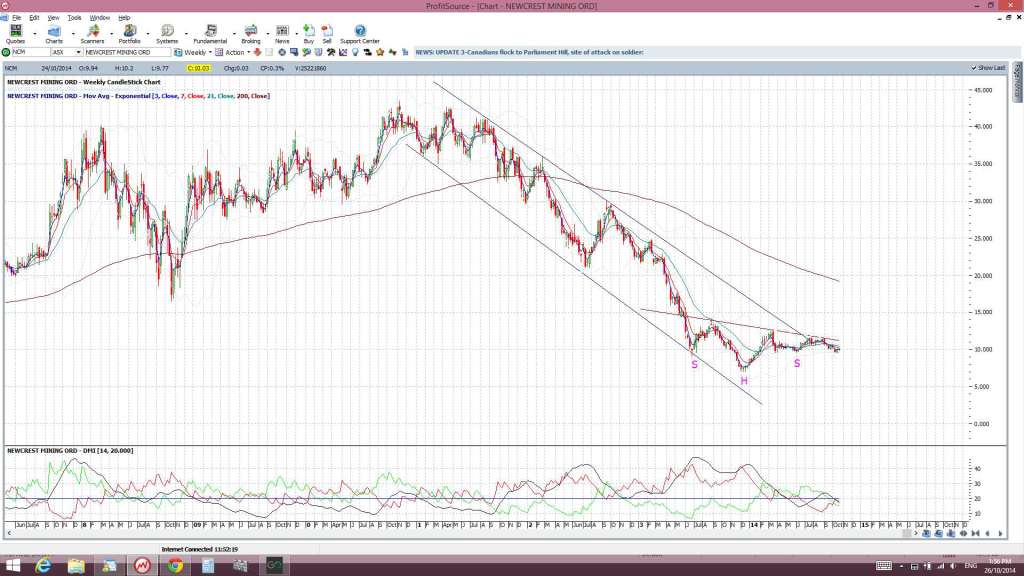
Task: Open the ASX exchange dropdown
Action: [78, 52]
